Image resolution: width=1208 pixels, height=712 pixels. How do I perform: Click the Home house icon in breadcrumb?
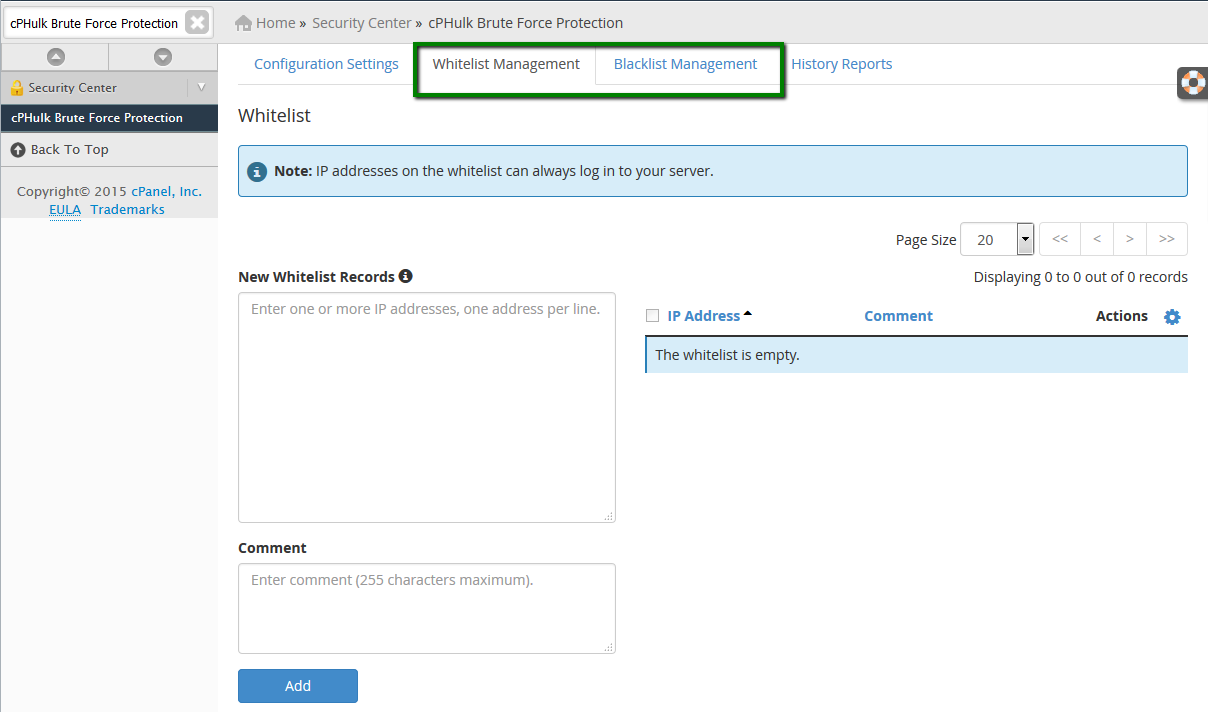pyautogui.click(x=243, y=22)
